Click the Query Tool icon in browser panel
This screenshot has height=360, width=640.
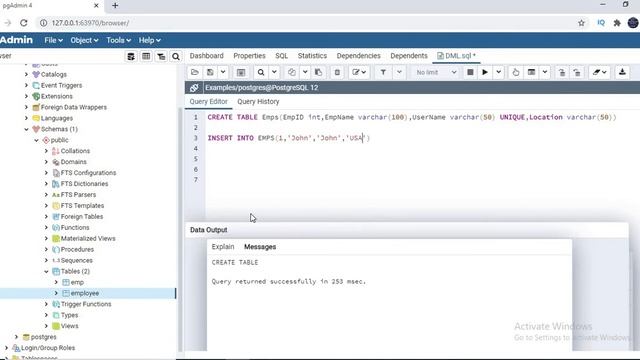[131, 56]
